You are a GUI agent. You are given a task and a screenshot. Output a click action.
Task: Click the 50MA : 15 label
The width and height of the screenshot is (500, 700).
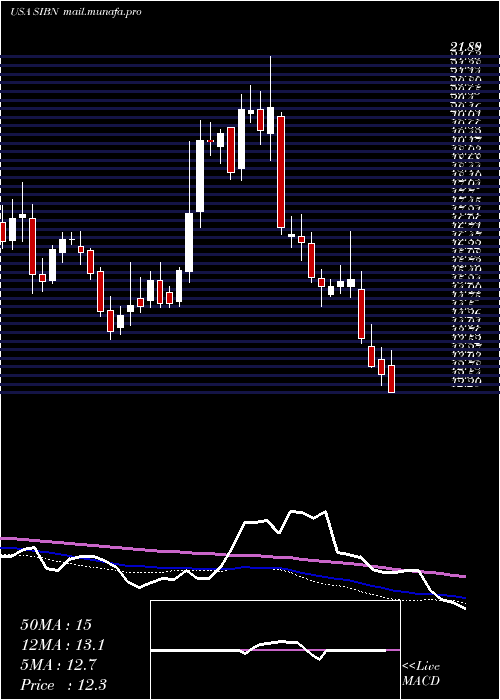tap(56, 625)
